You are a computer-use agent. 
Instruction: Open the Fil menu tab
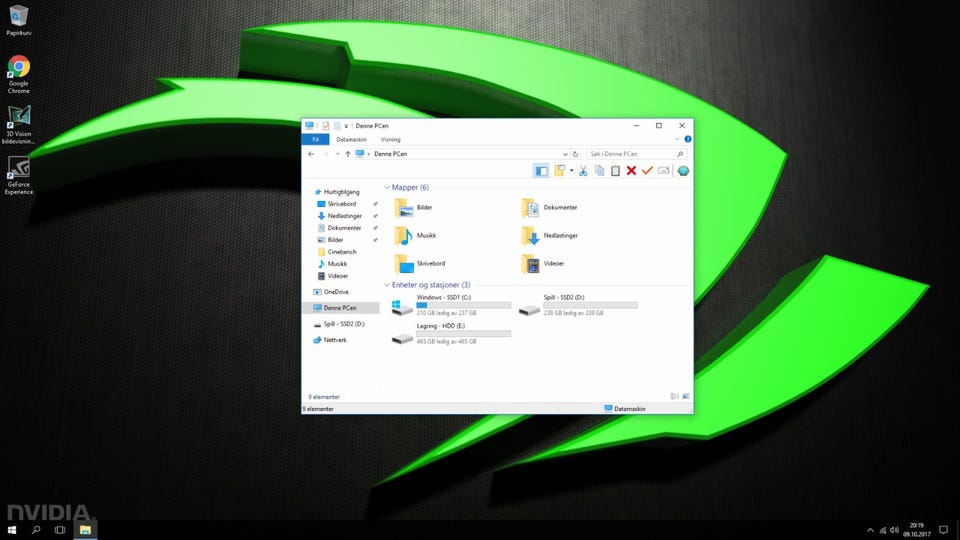point(315,140)
